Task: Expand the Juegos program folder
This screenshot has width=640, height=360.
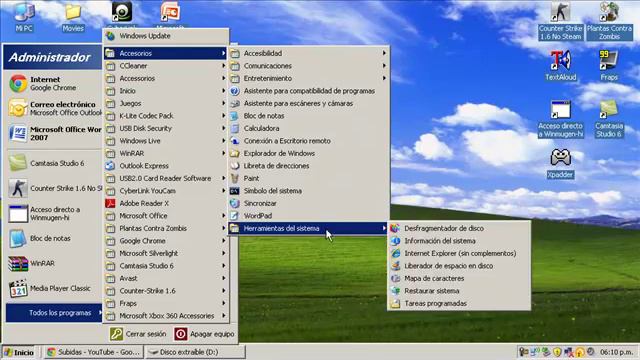Action: tap(165, 103)
